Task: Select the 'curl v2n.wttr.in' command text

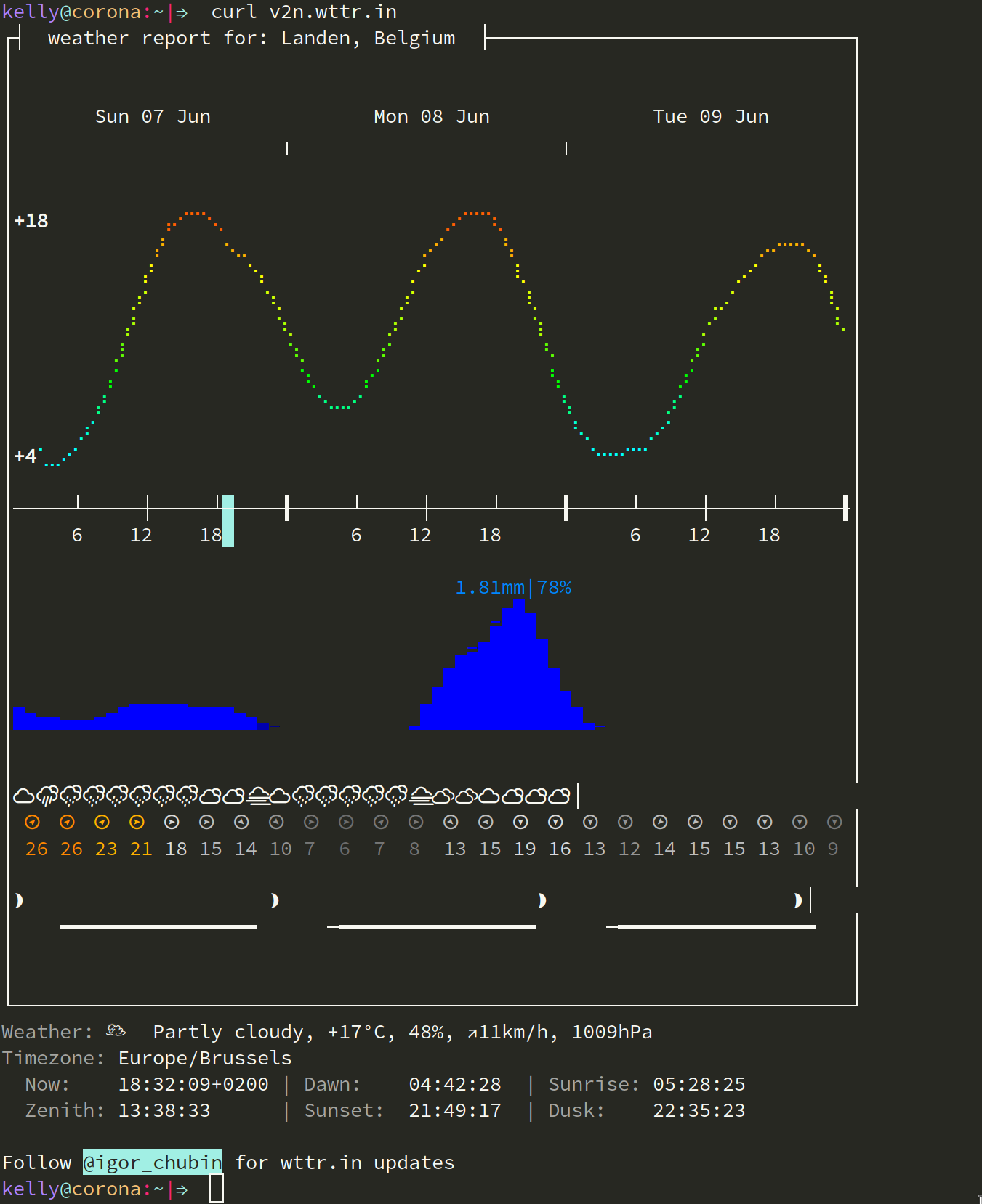Action: pyautogui.click(x=304, y=12)
